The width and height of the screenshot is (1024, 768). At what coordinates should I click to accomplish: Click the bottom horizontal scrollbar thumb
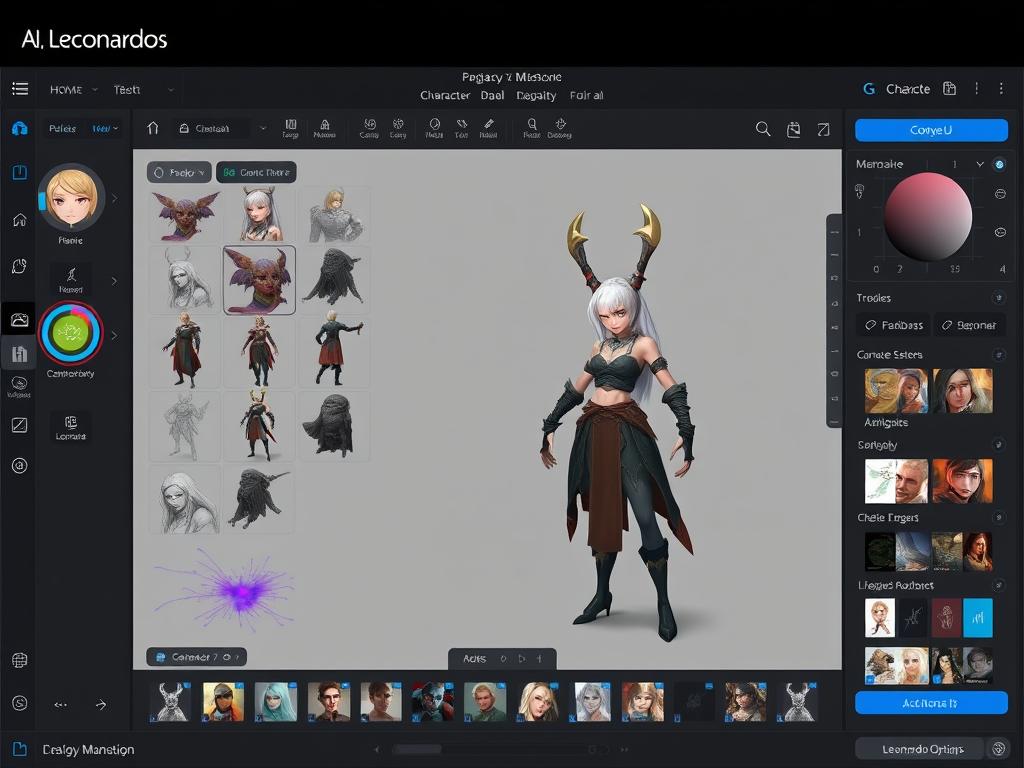point(417,749)
